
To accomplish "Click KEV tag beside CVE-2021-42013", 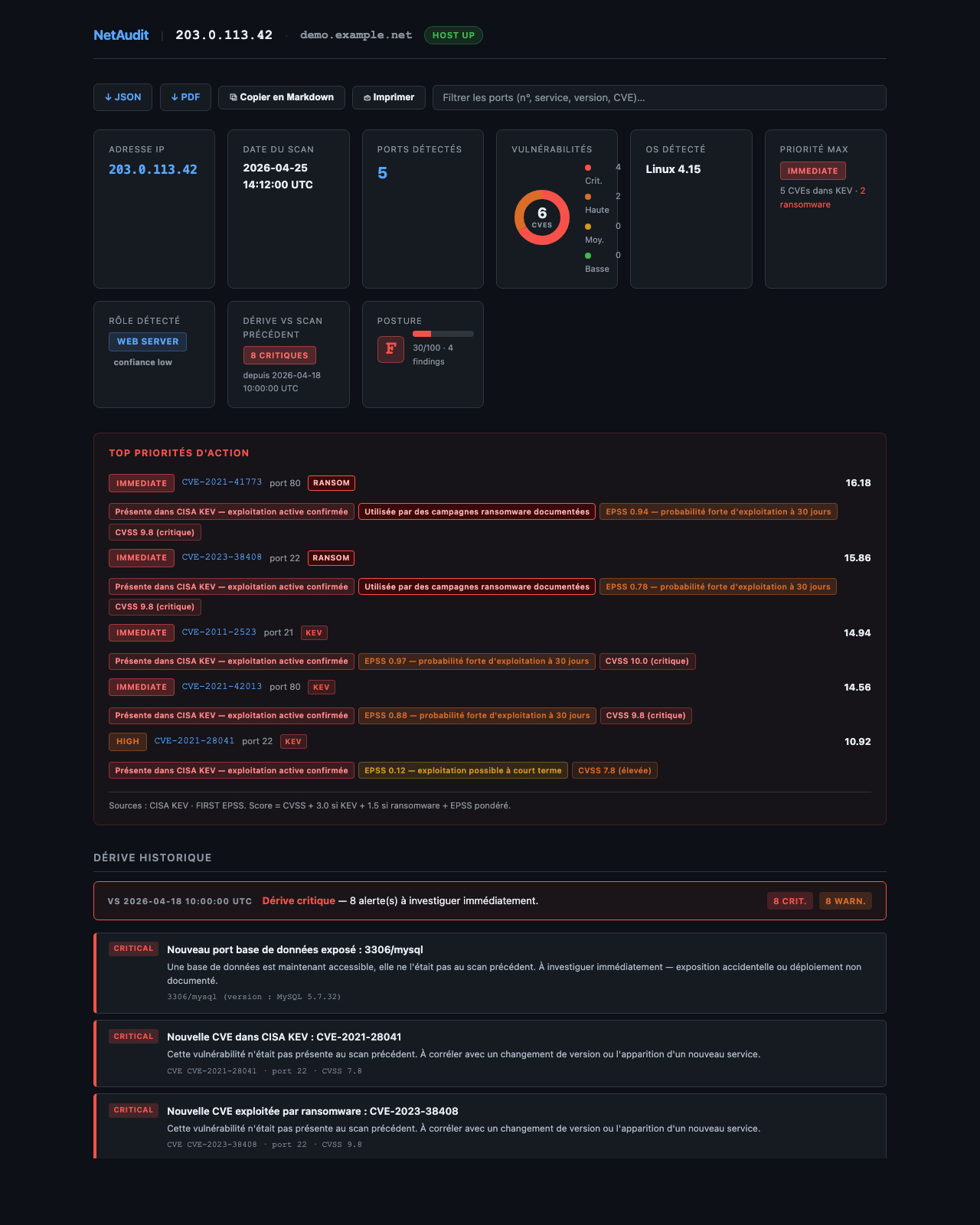I will (322, 688).
